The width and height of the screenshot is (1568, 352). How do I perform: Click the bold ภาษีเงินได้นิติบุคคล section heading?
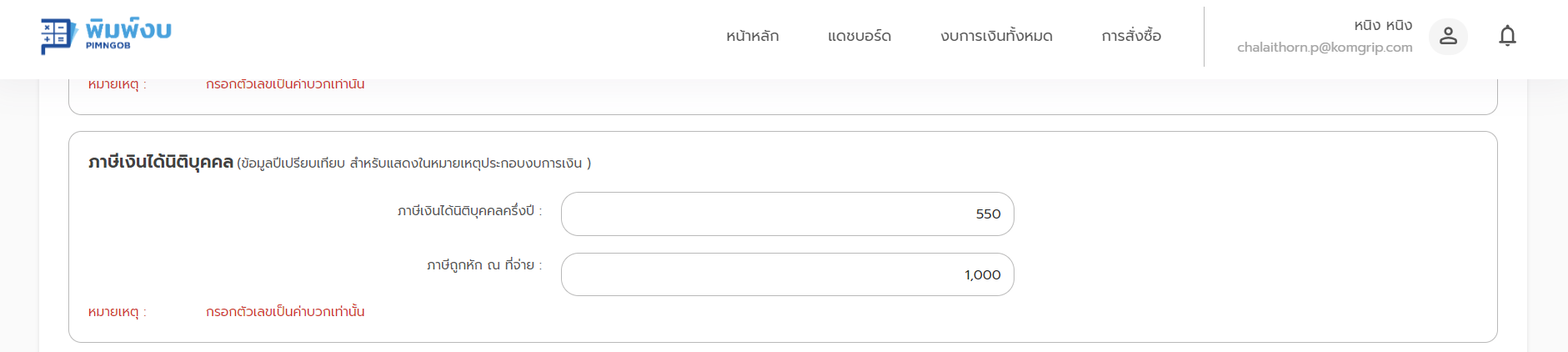pos(161,162)
